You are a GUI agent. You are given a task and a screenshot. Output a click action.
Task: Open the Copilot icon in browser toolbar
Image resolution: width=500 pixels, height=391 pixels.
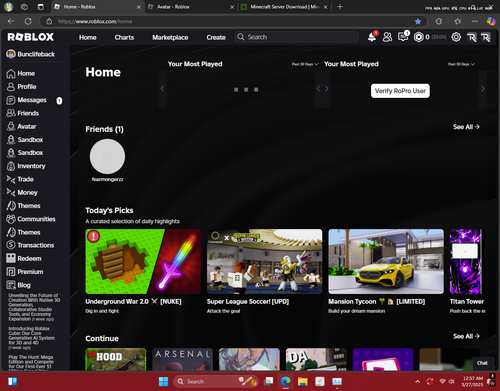(x=491, y=21)
